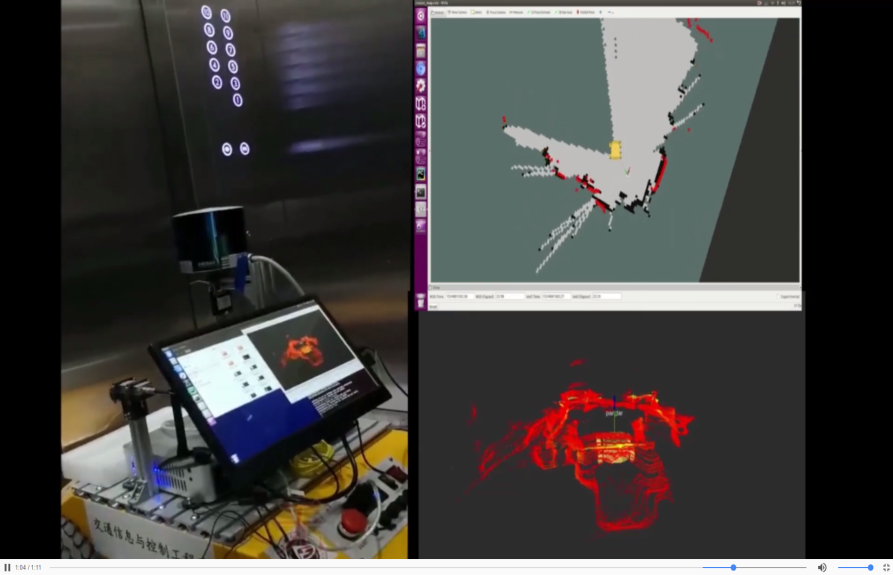Click the Wall Time field
Image resolution: width=893 pixels, height=575 pixels.
(x=555, y=297)
